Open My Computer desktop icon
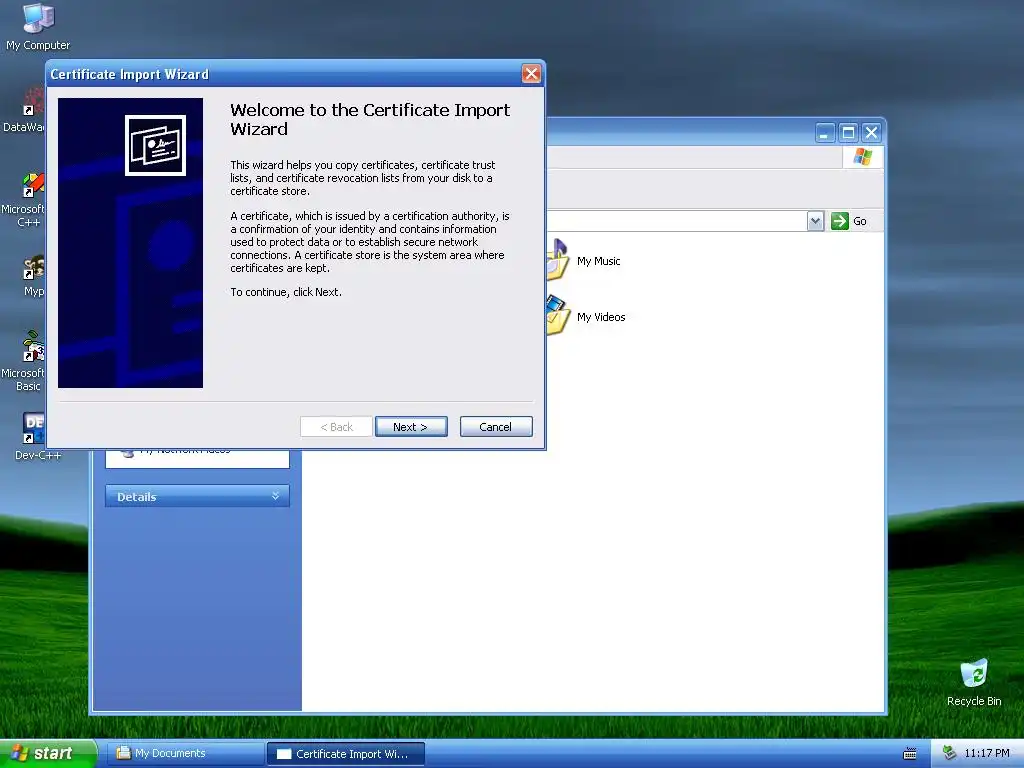This screenshot has height=768, width=1024. [37, 27]
